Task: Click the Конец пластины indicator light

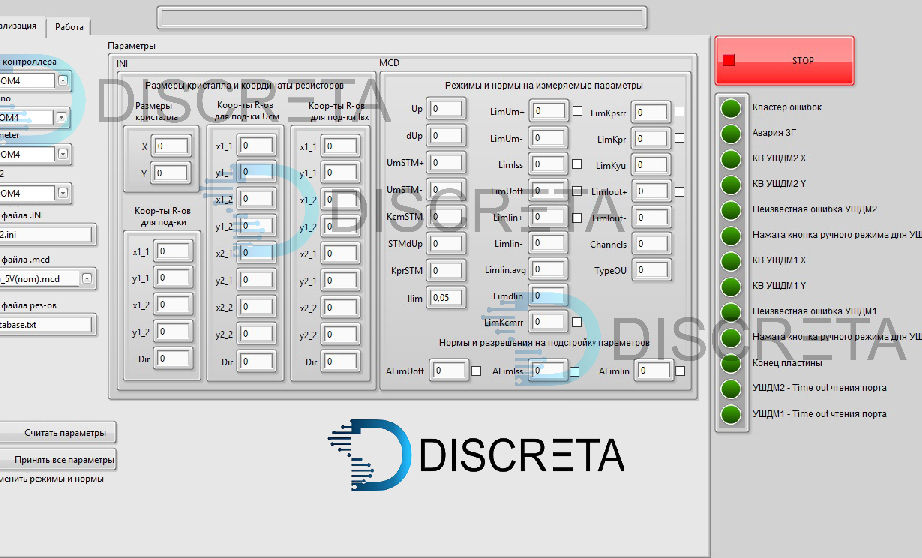Action: click(731, 363)
